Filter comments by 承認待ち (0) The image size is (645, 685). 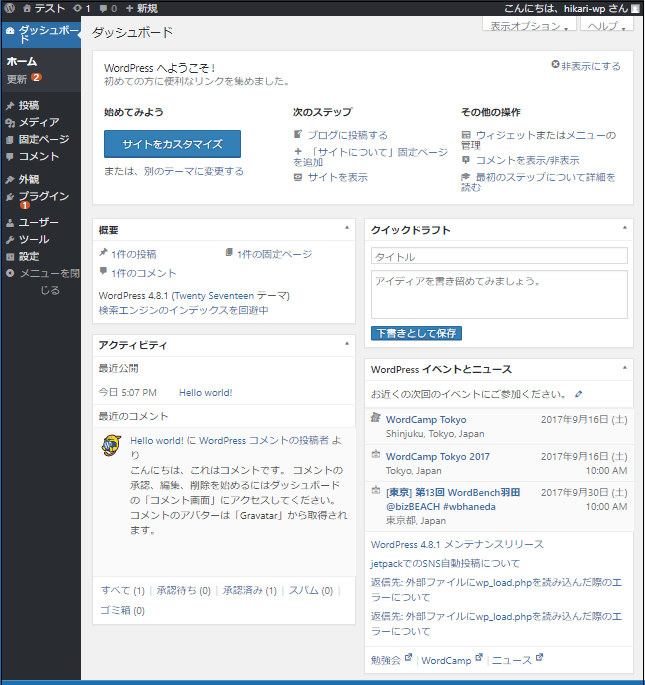[x=184, y=591]
